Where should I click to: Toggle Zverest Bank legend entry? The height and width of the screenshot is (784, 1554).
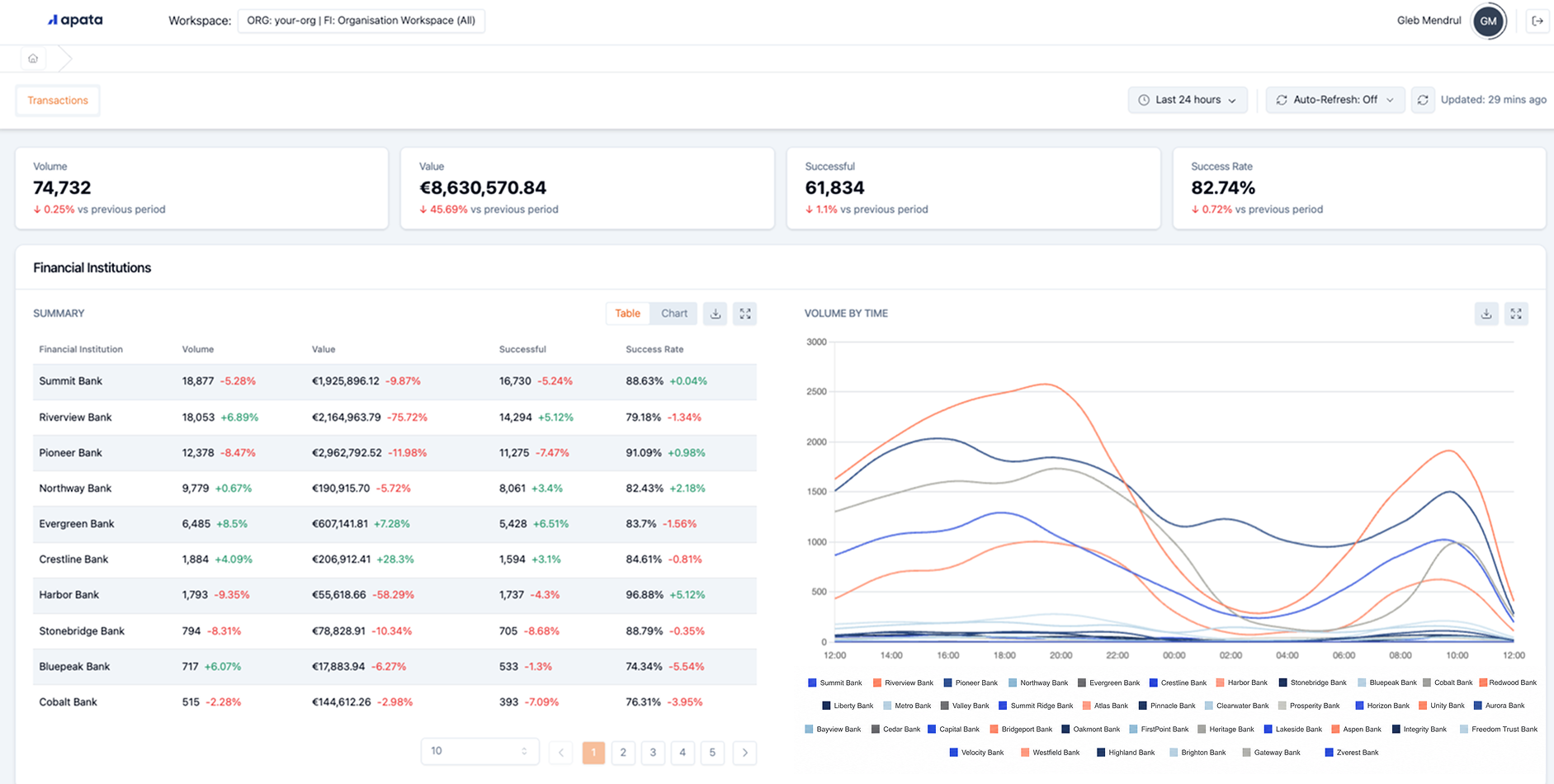pos(1352,753)
